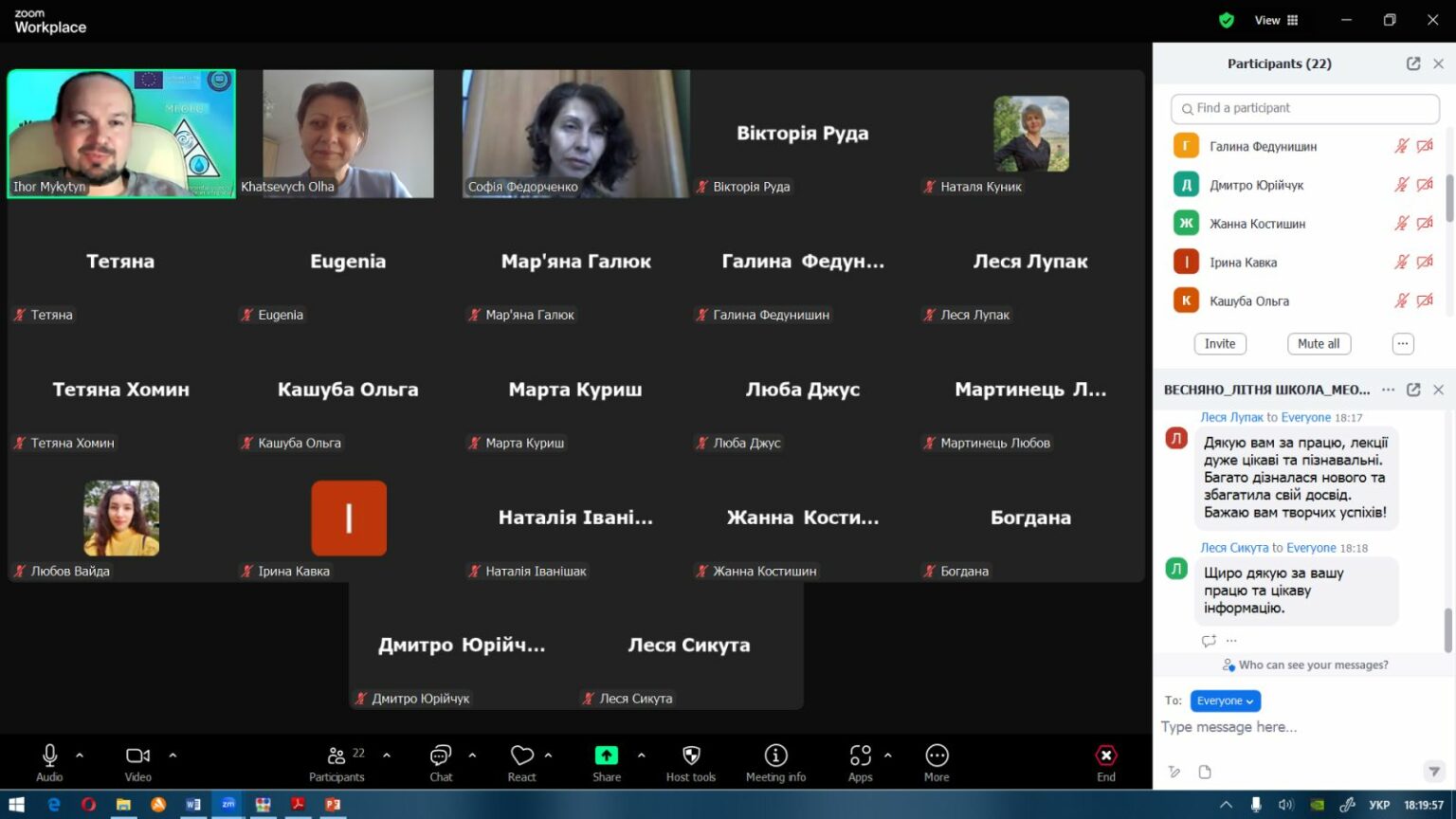Unmute Галина Федунишин in participants list
Screen dimensions: 1456x819
point(1401,146)
